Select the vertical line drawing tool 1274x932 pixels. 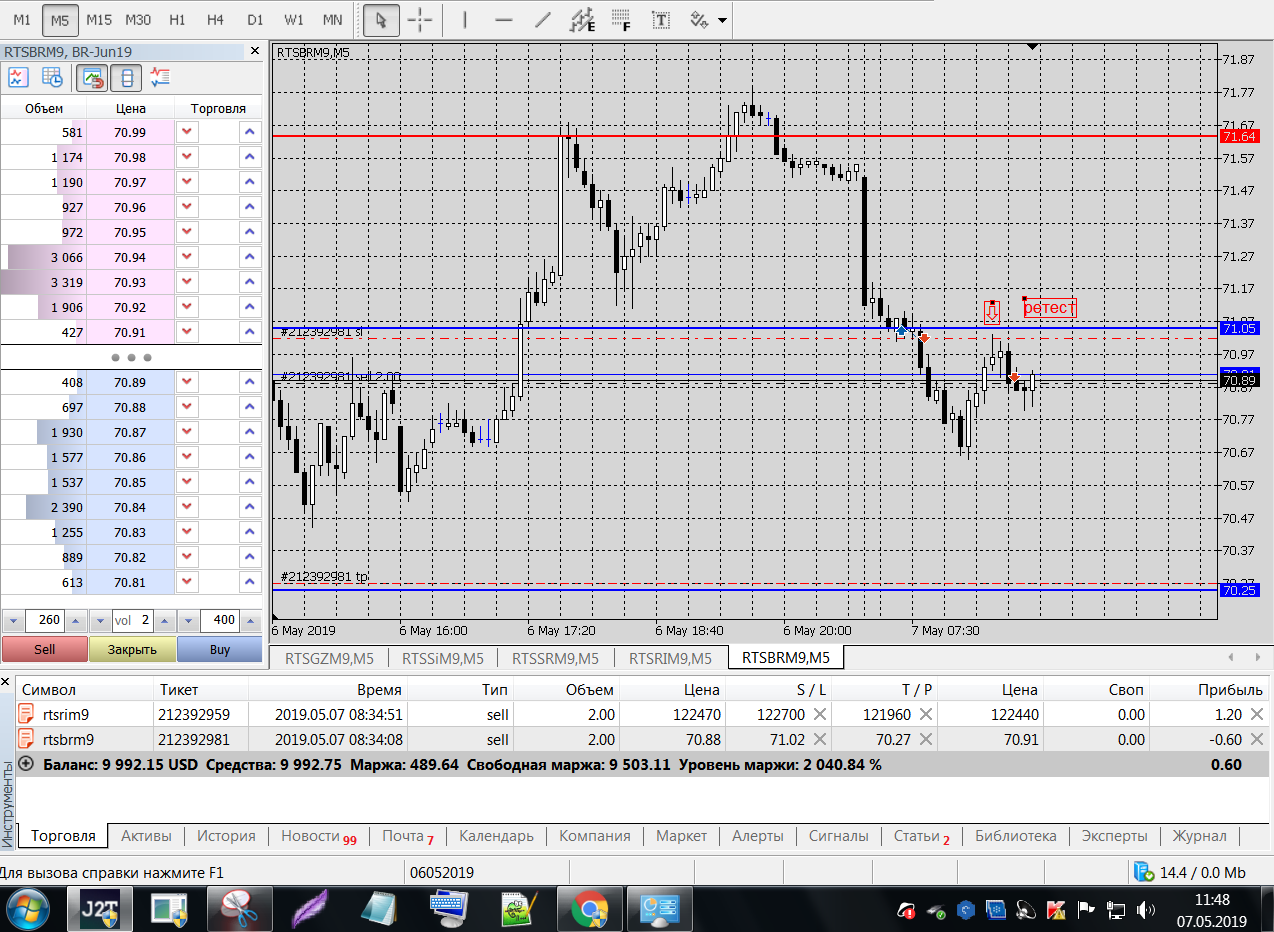(x=464, y=19)
